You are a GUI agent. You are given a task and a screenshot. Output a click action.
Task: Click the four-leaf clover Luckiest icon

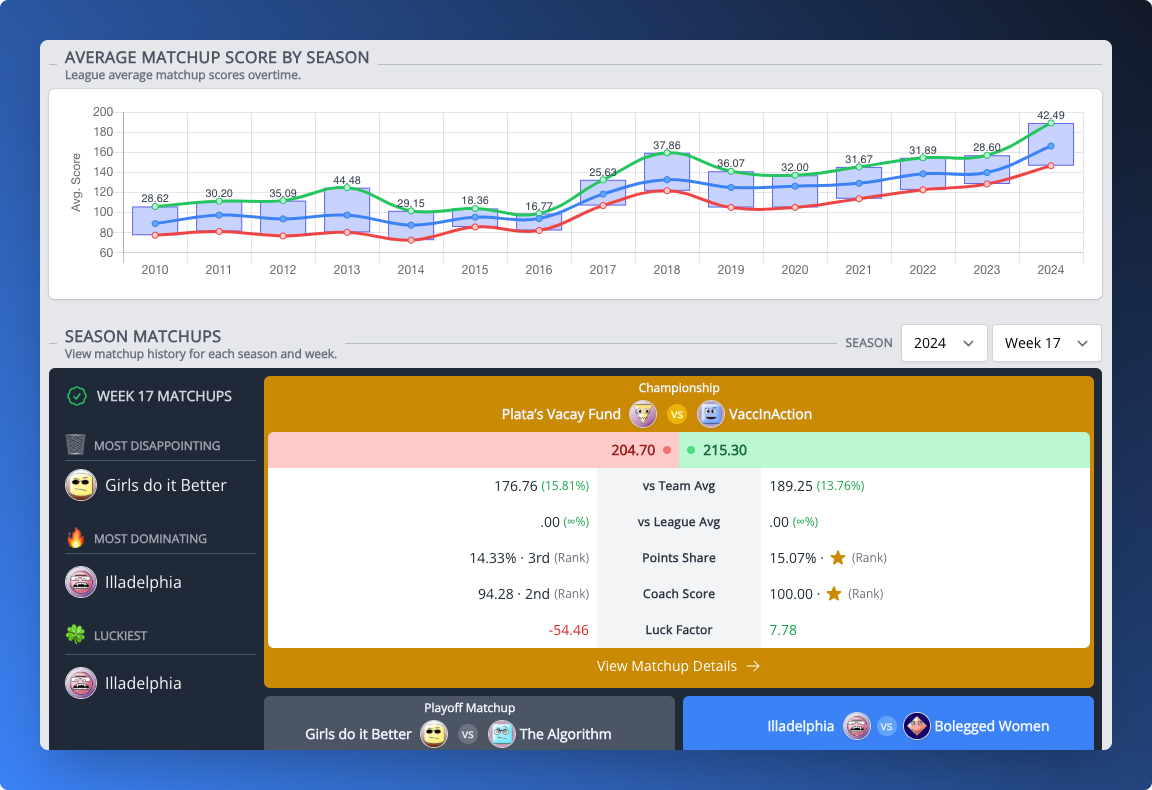75,634
